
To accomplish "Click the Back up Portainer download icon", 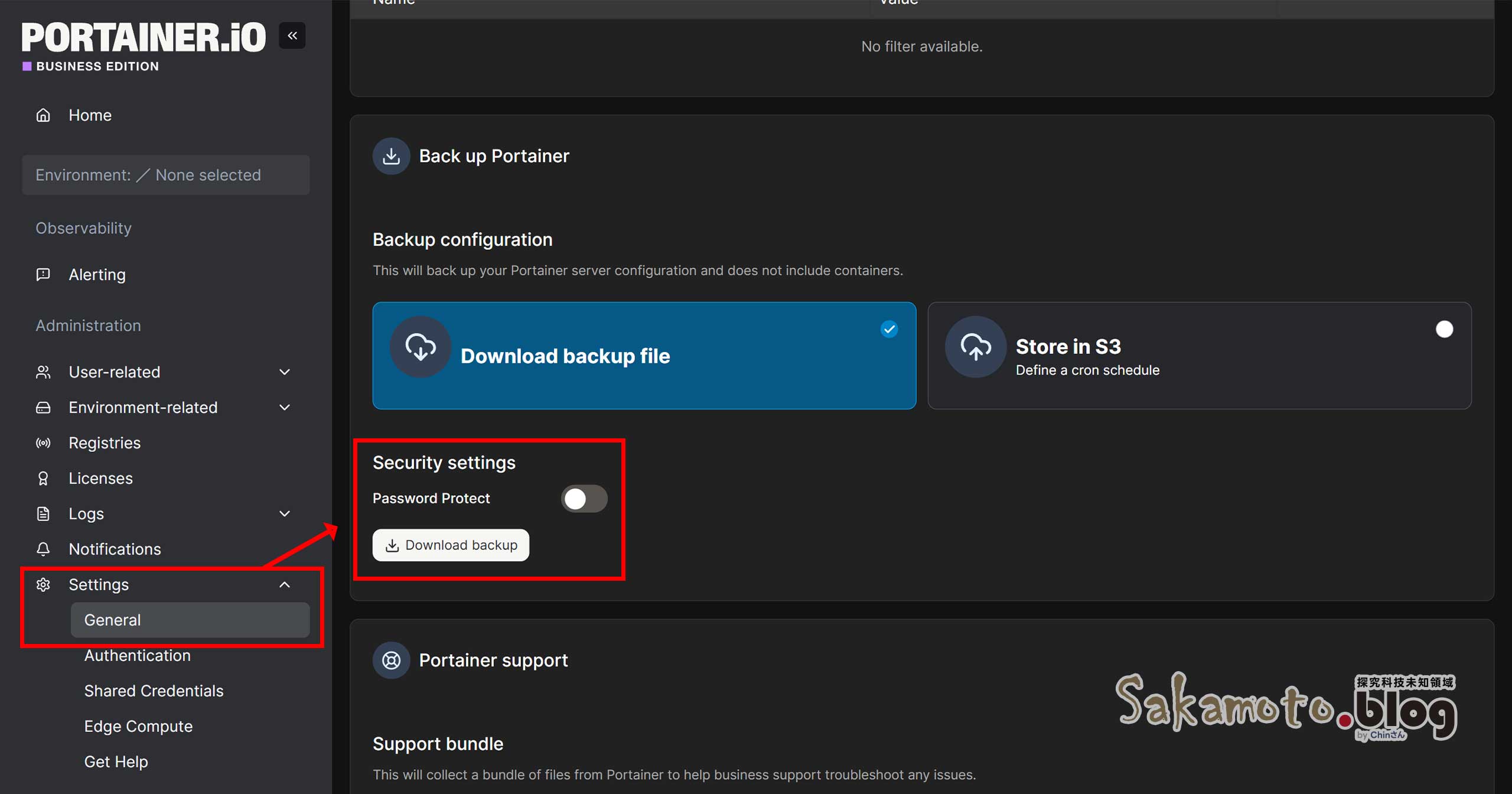I will click(x=391, y=156).
